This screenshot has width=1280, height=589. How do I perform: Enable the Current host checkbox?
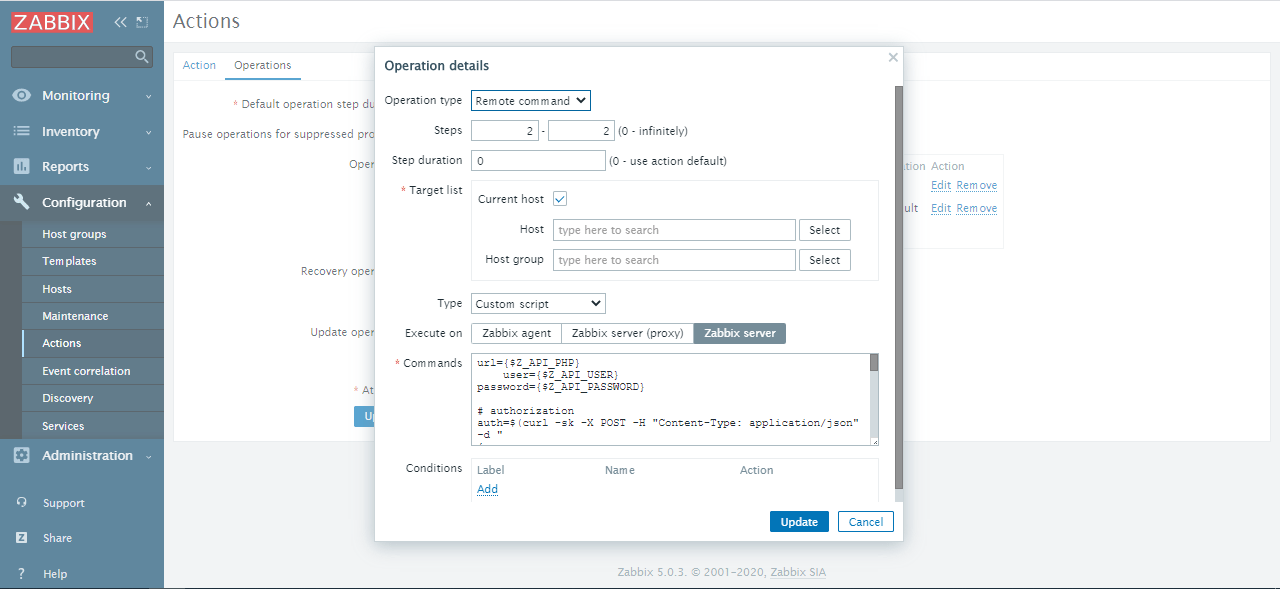(x=559, y=198)
